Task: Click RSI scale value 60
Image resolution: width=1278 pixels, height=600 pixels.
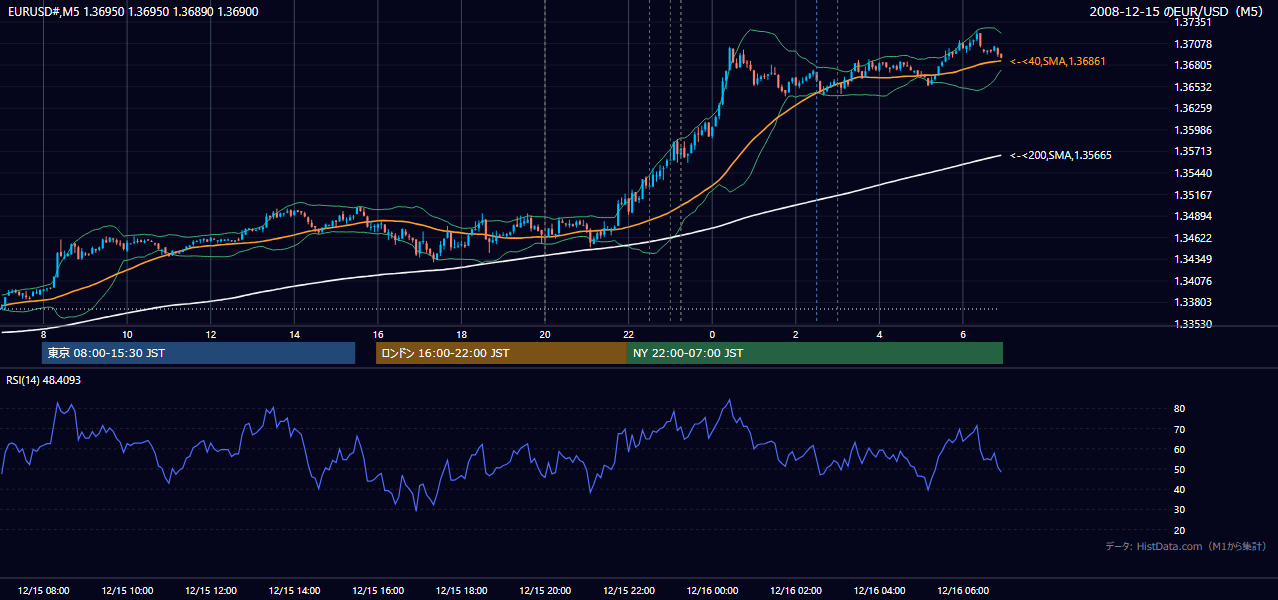Action: 1180,449
